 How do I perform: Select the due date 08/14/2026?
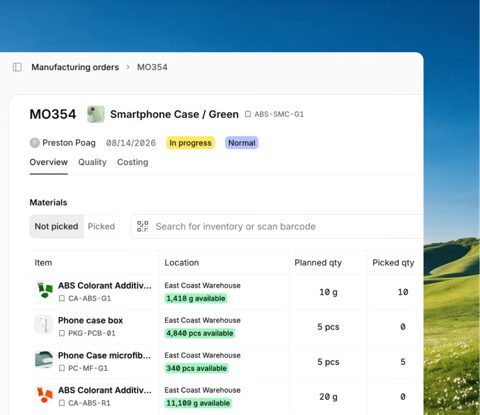(x=131, y=143)
